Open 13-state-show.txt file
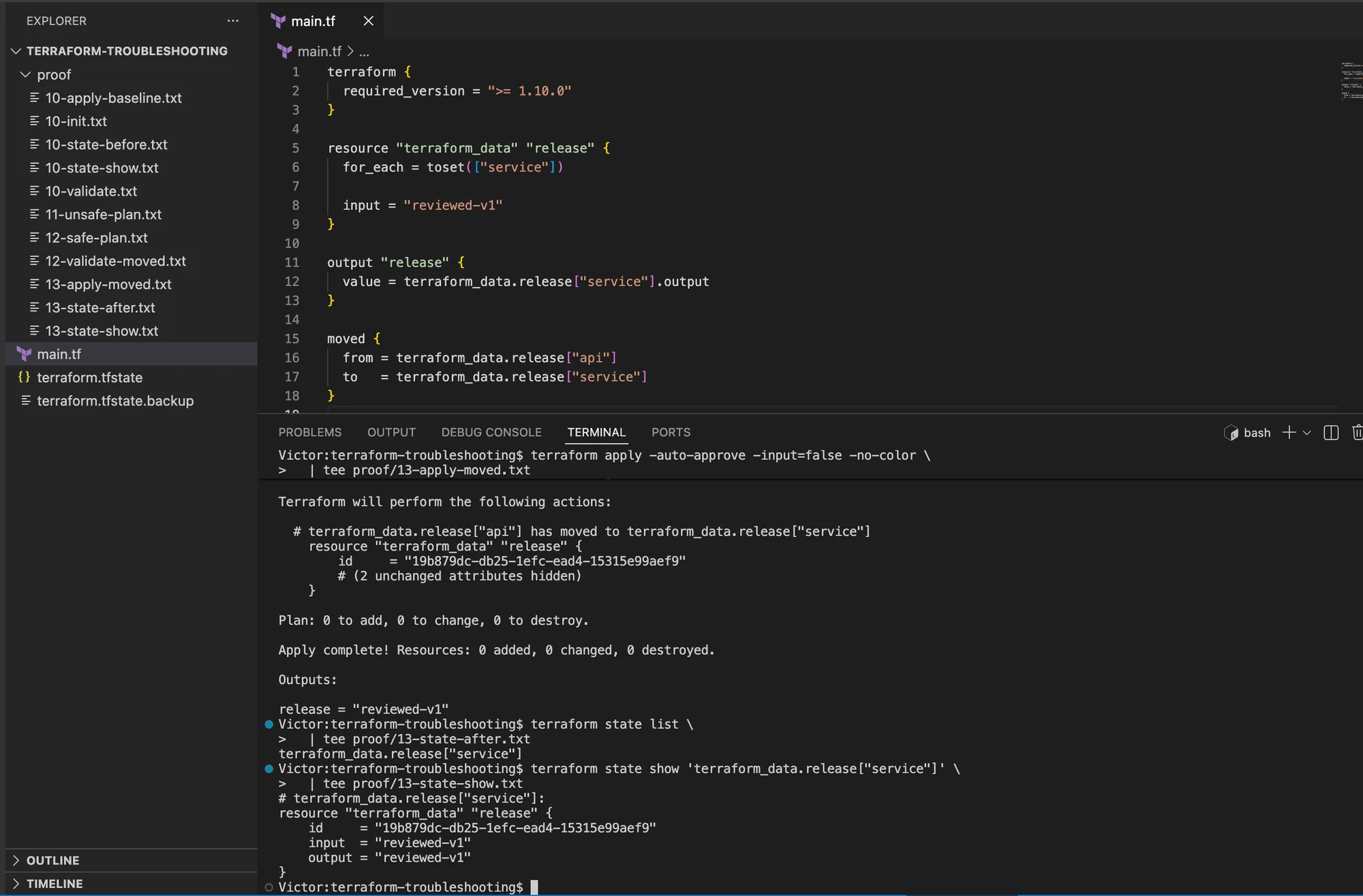 click(102, 330)
